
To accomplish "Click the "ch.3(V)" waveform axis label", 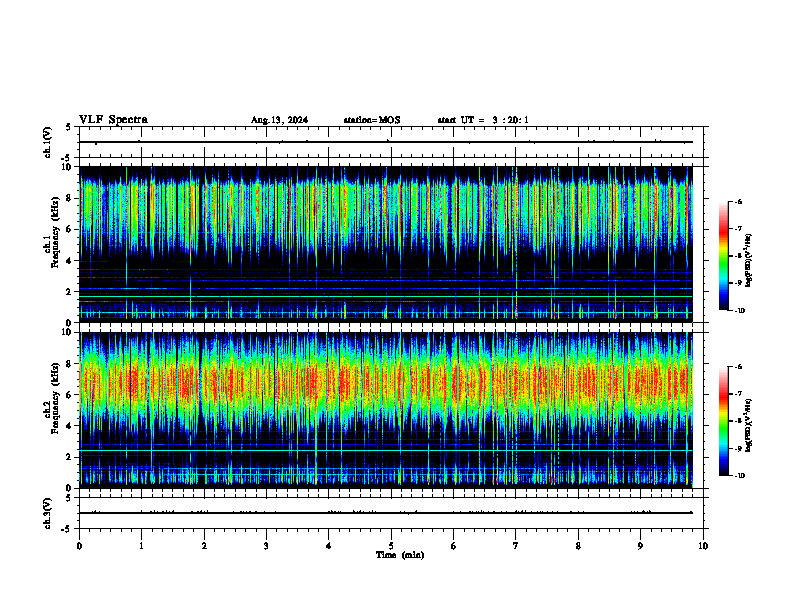I will [x=48, y=513].
